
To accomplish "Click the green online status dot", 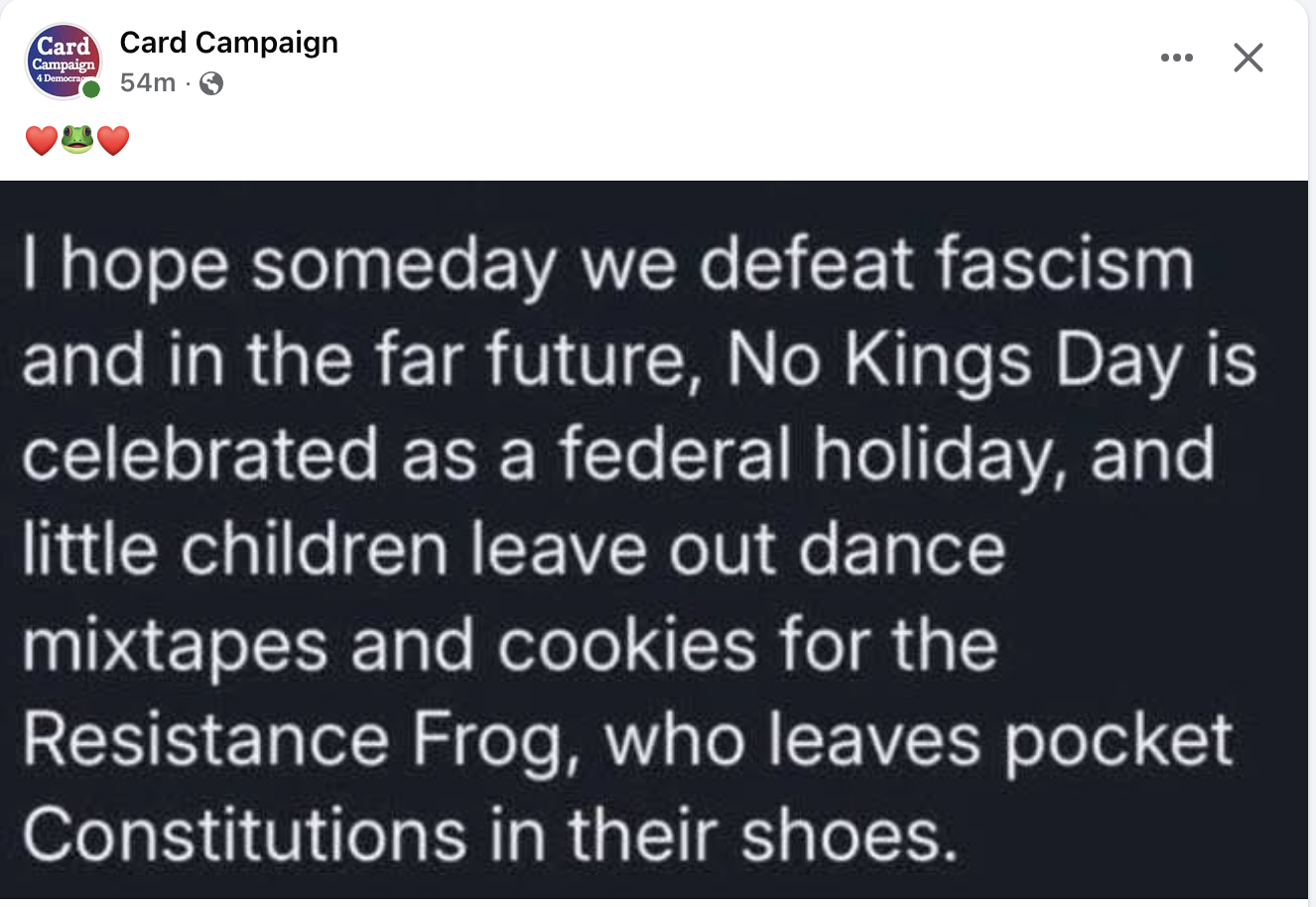I will (91, 90).
